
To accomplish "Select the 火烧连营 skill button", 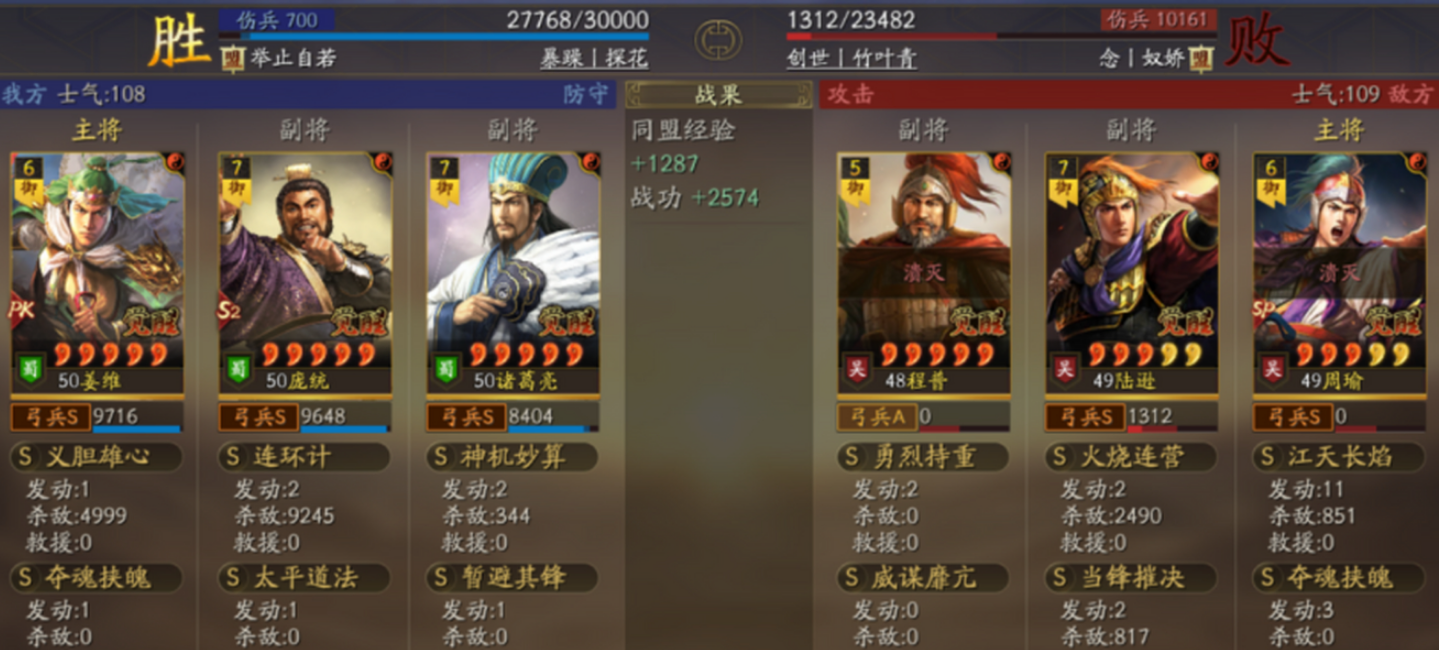I will pyautogui.click(x=1130, y=457).
